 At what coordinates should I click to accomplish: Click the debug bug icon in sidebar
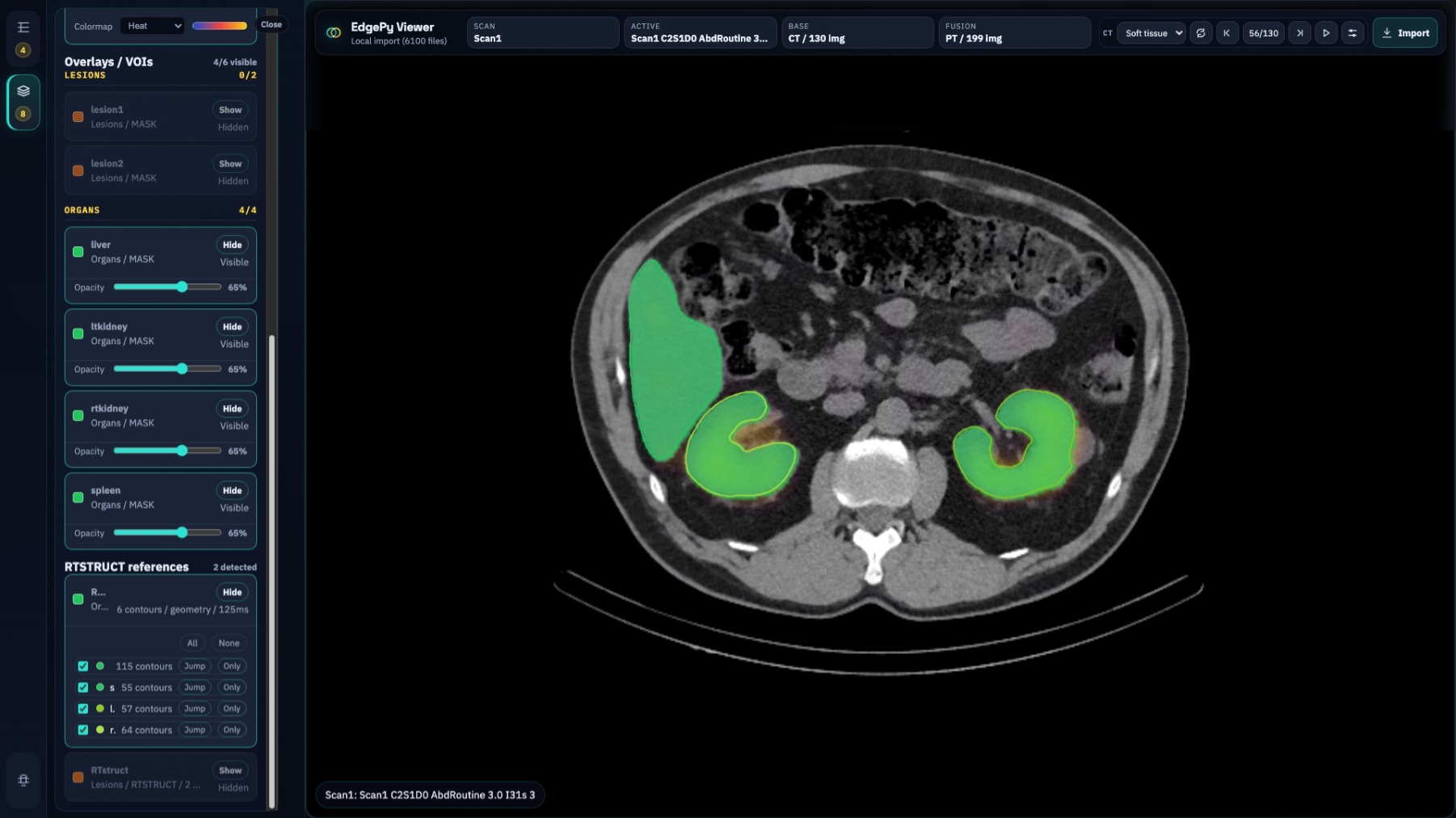[x=23, y=780]
